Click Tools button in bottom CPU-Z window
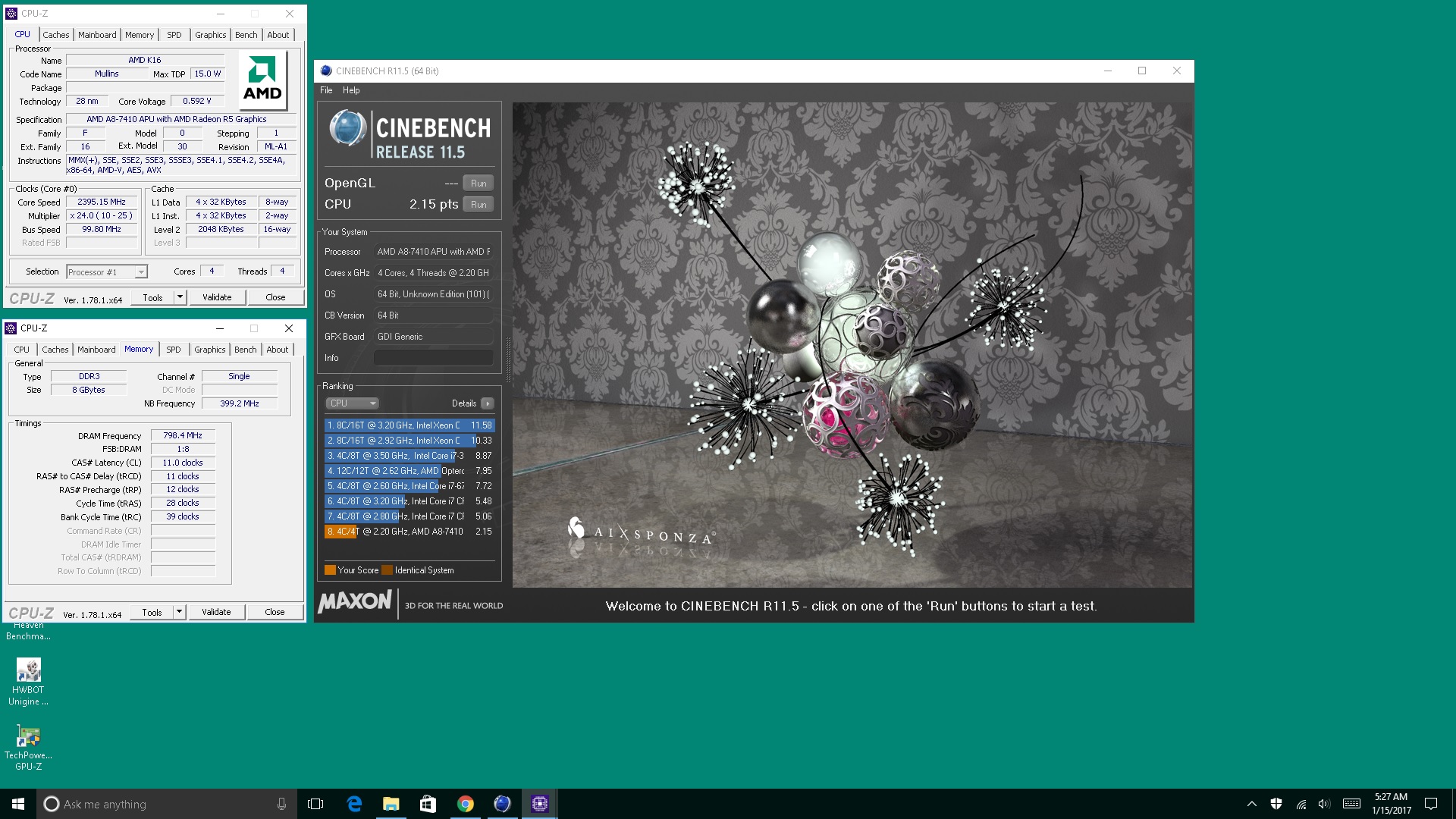Viewport: 1456px width, 819px height. click(x=152, y=612)
